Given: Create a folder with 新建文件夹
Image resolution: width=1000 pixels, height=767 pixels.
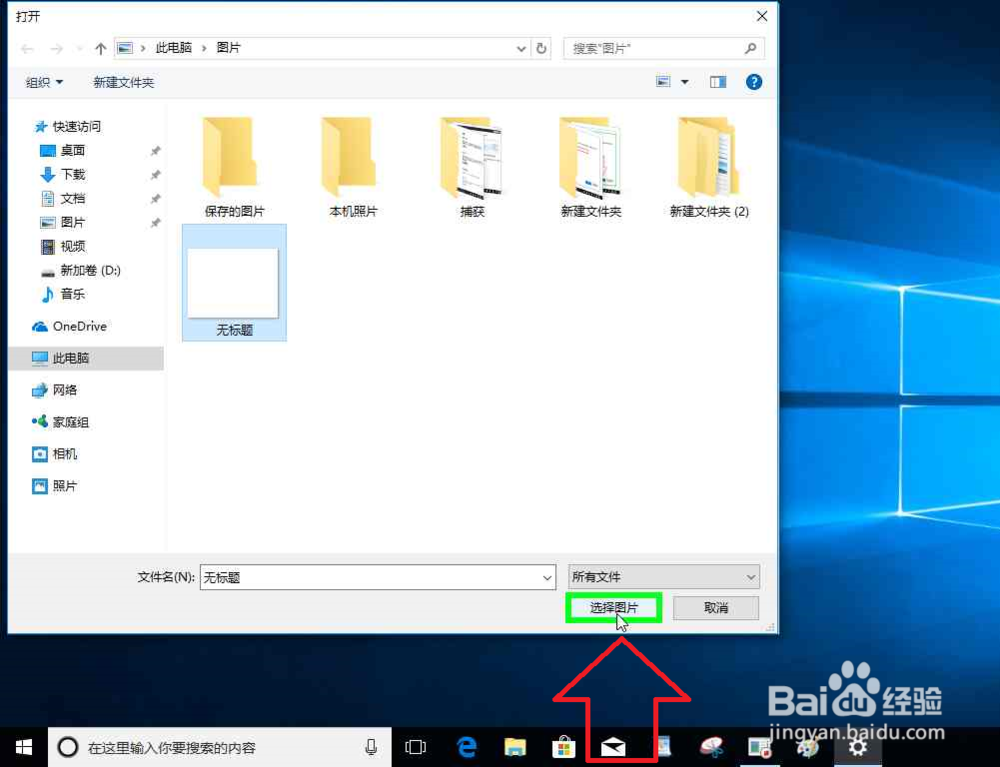Looking at the screenshot, I should [124, 82].
